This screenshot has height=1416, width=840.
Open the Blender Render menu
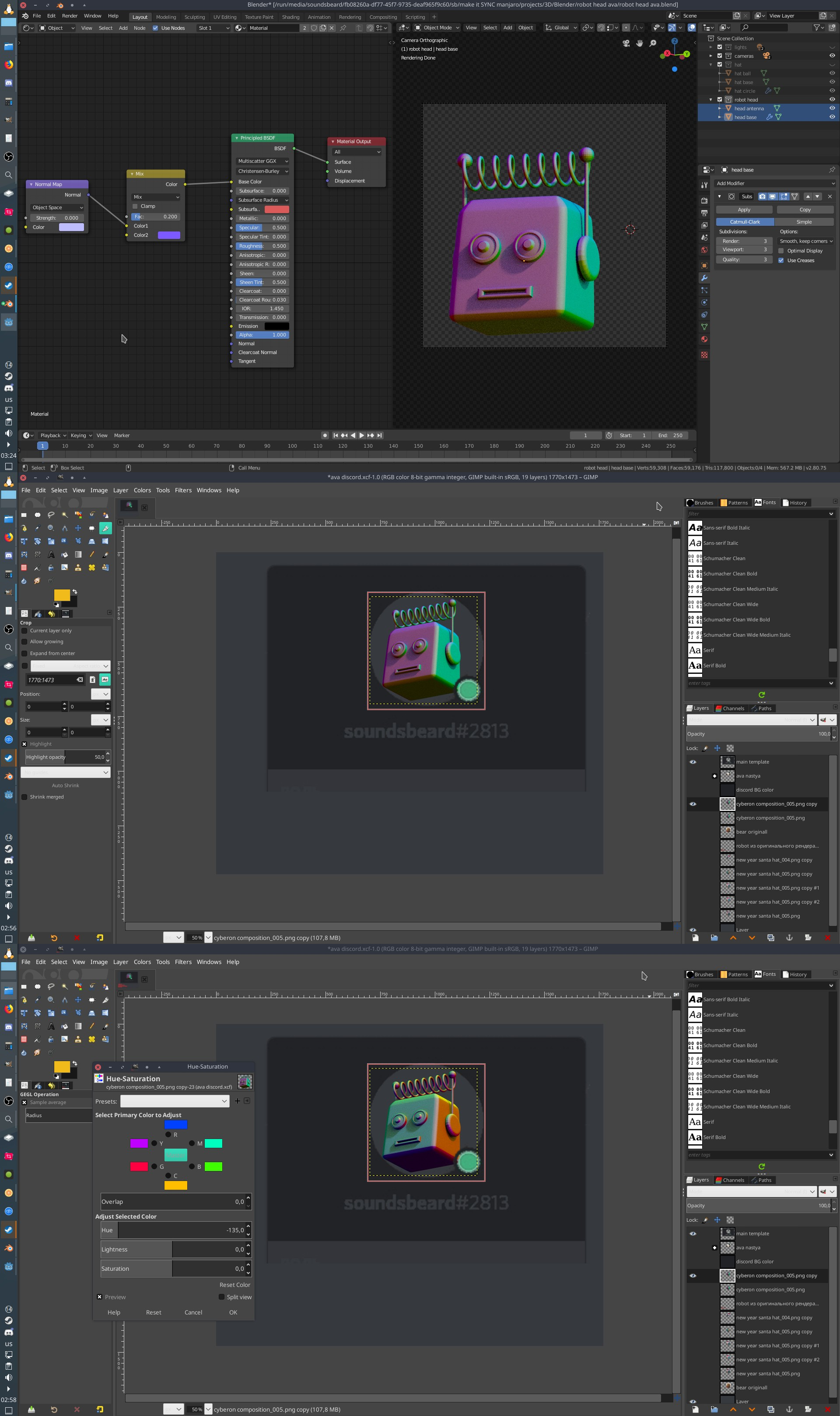pyautogui.click(x=70, y=16)
